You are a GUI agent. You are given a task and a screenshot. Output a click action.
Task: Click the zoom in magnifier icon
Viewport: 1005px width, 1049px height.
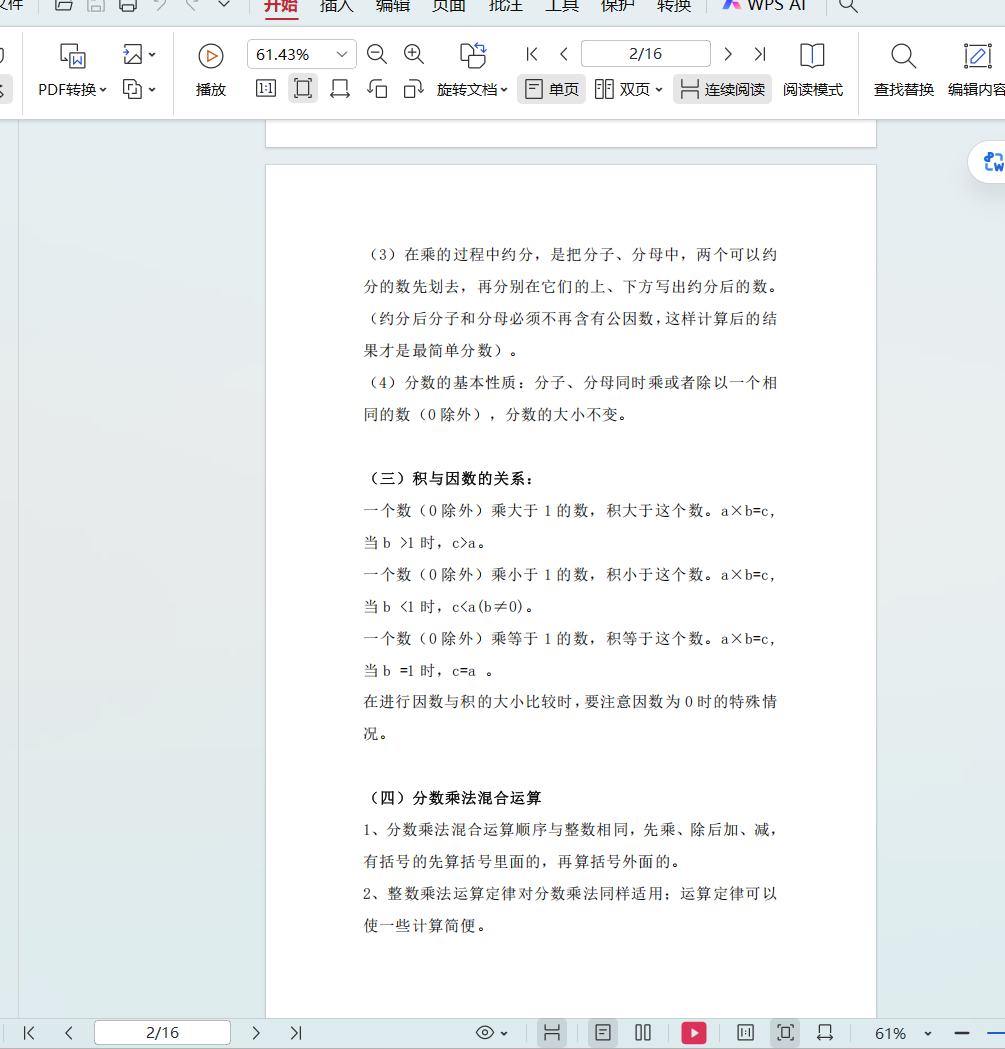click(x=413, y=54)
